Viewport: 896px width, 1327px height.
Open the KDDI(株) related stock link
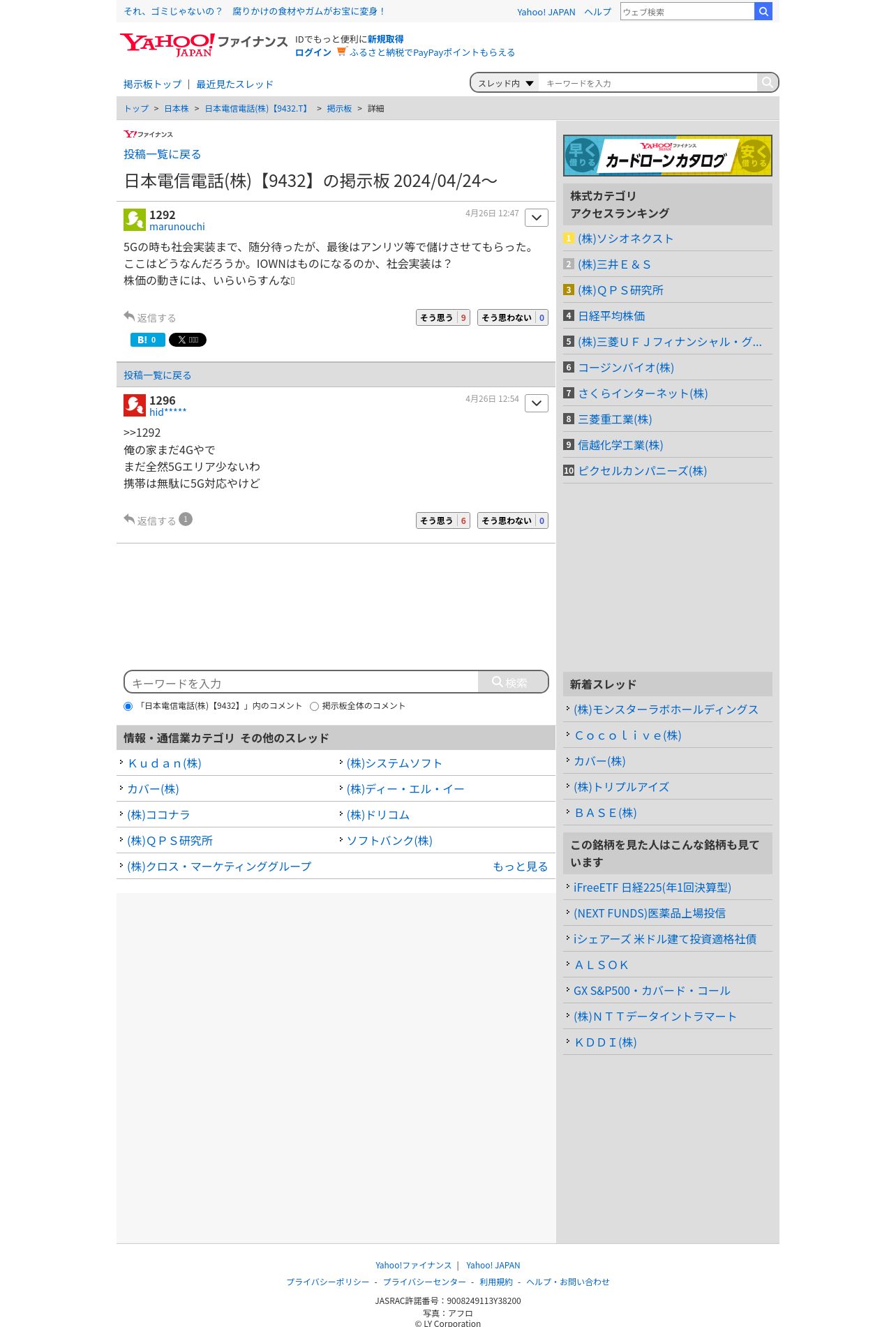[606, 1042]
